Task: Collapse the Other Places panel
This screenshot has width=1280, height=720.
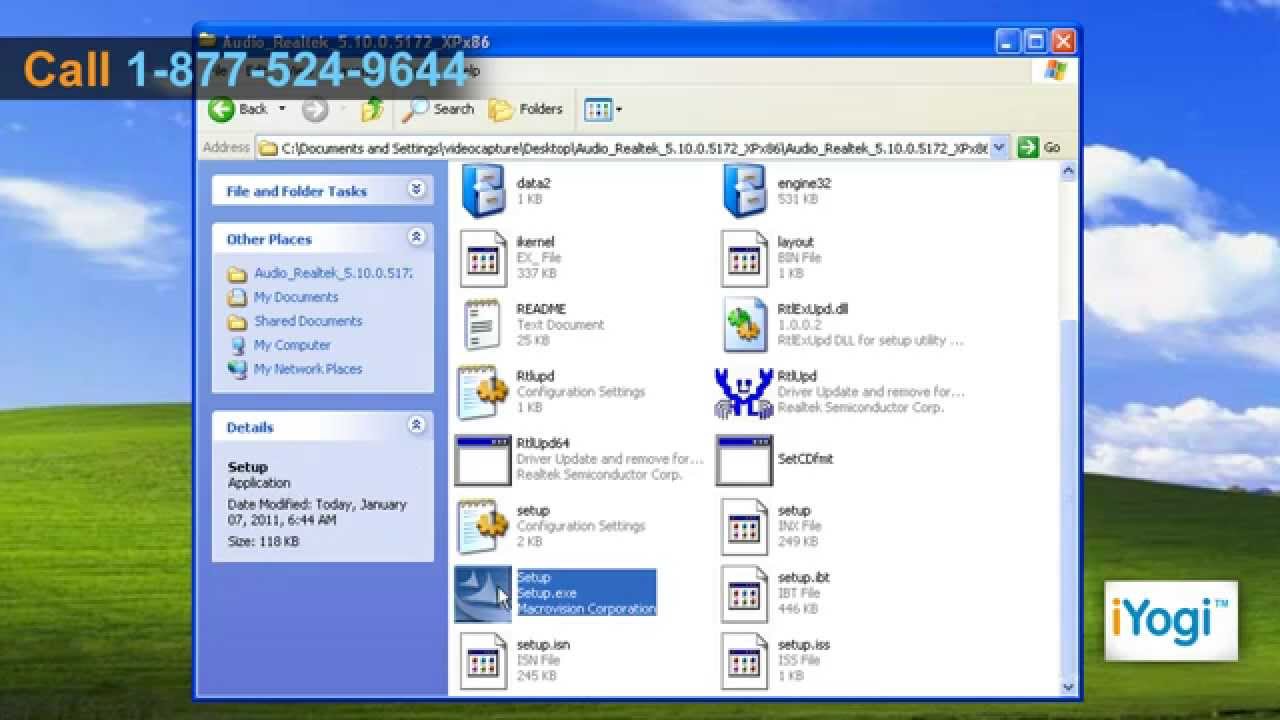Action: (x=416, y=238)
